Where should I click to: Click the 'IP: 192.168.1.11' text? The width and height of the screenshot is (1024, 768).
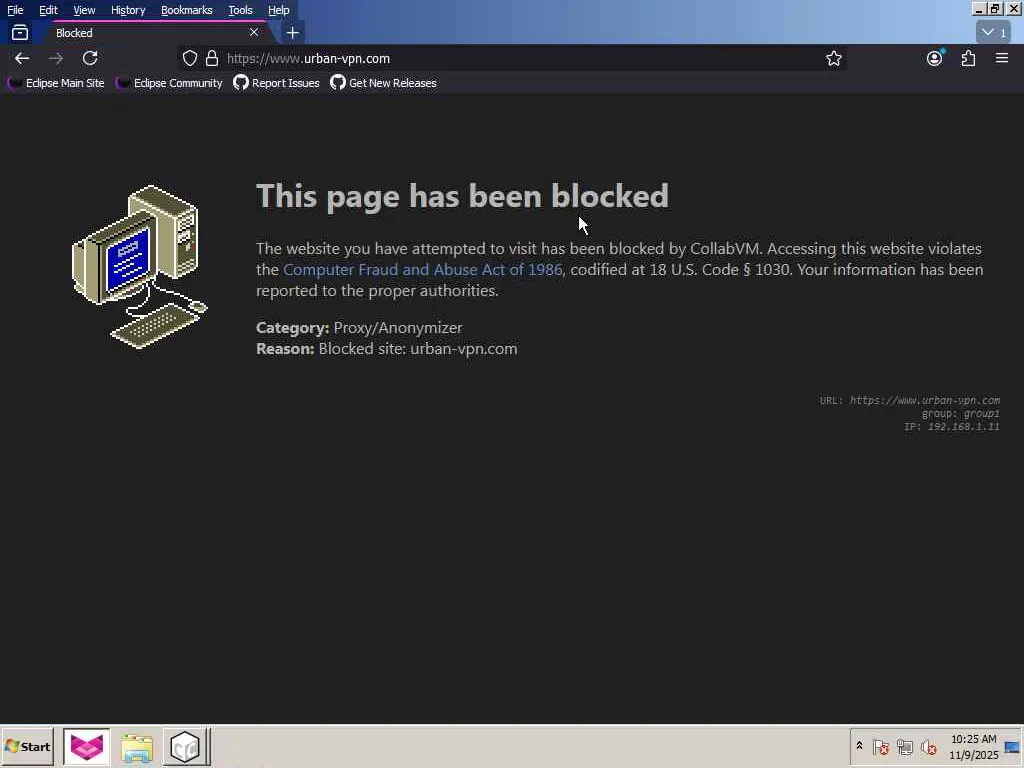tap(952, 426)
